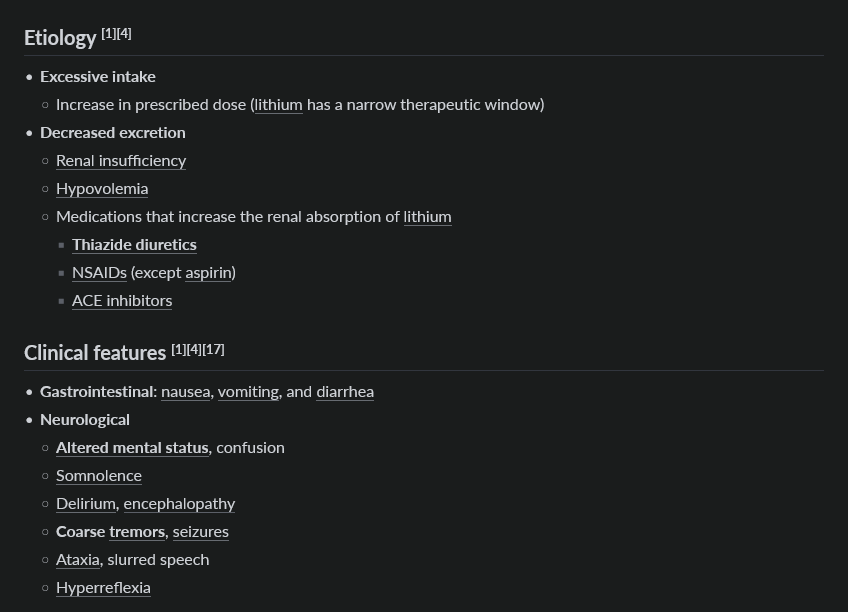Open the encephalopathy link
The image size is (848, 612).
coord(180,504)
